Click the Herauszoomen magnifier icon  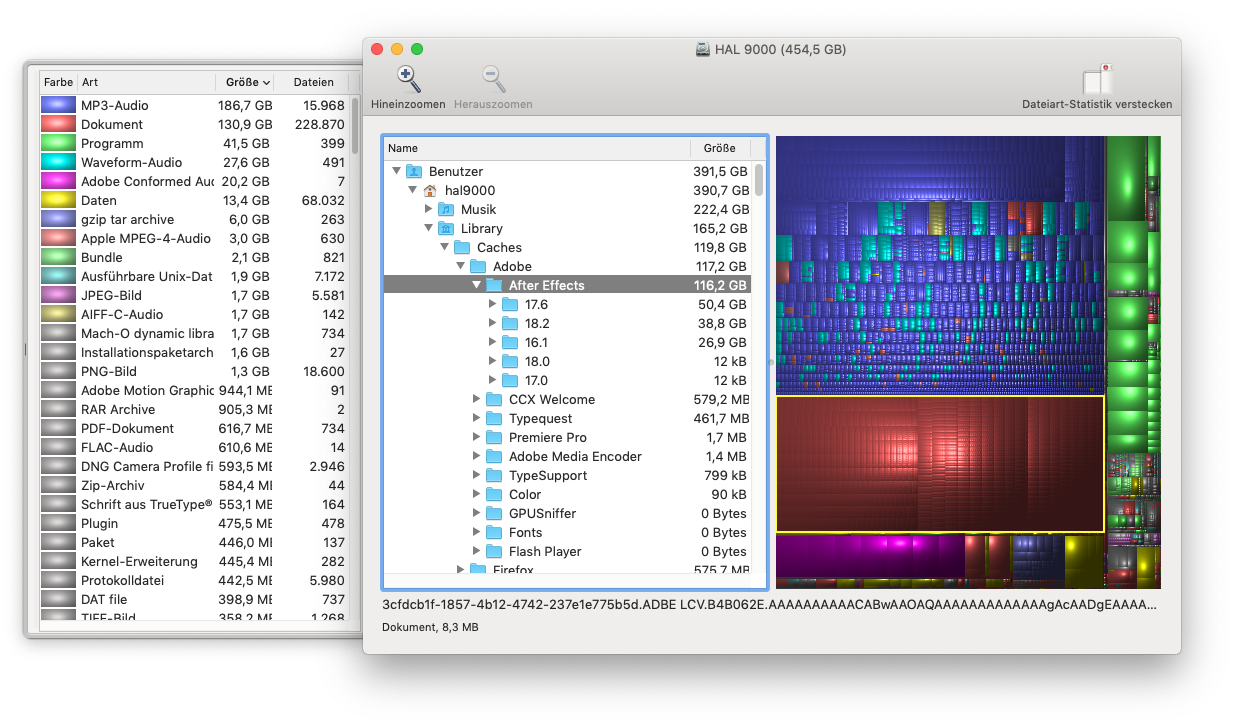(x=493, y=79)
